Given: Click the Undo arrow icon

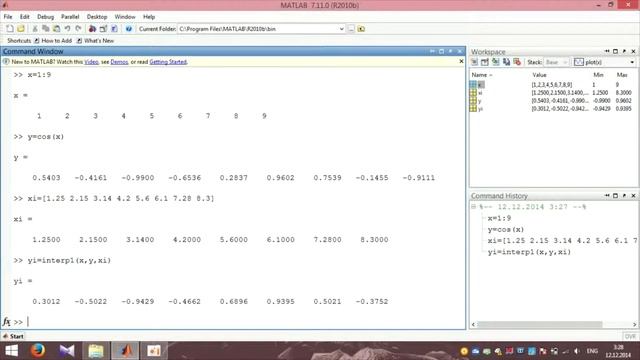Looking at the screenshot, I should click(67, 29).
